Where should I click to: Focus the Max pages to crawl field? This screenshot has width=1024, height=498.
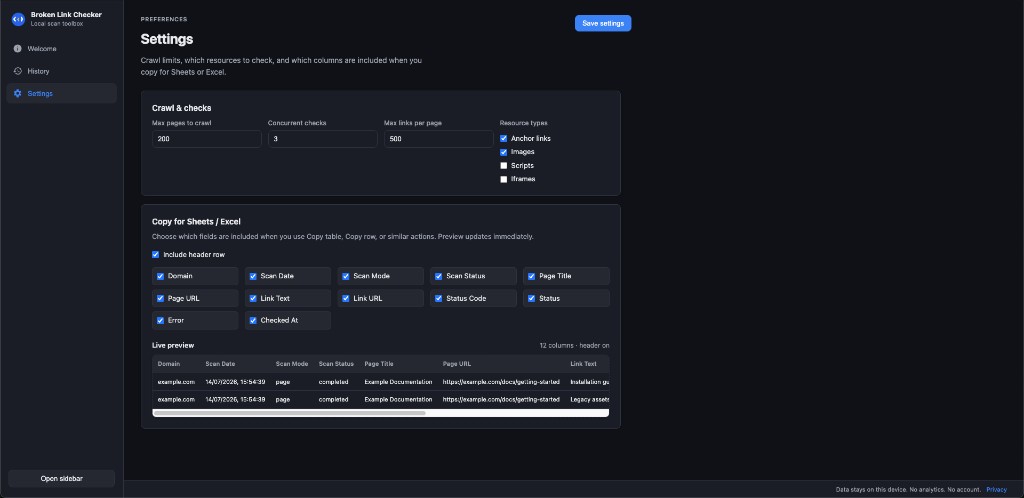click(206, 139)
